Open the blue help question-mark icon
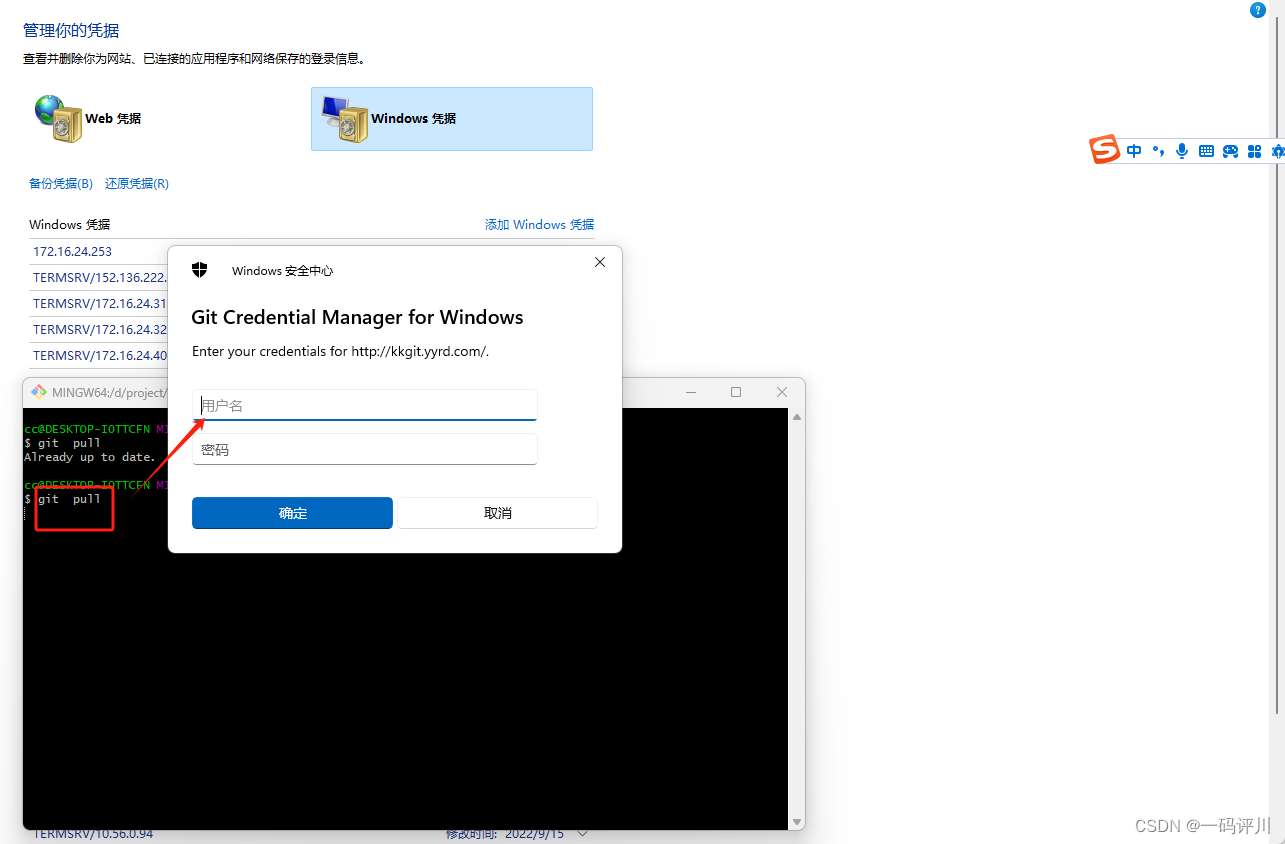 [1258, 10]
